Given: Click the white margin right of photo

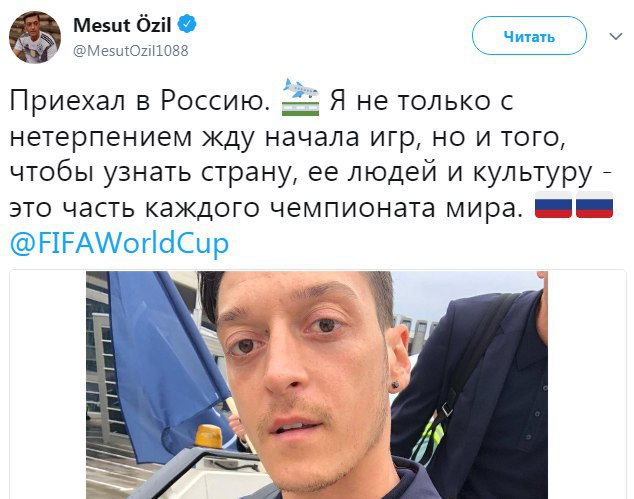Looking at the screenshot, I should [587, 385].
